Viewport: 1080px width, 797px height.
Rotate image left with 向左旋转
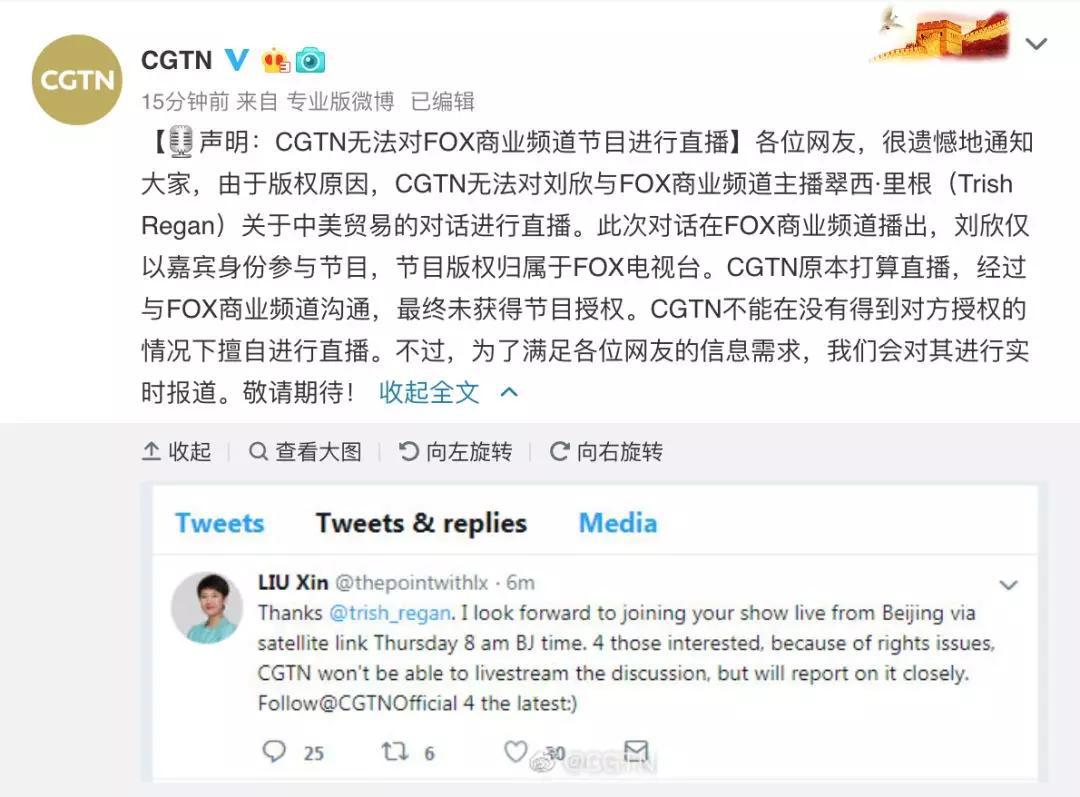click(455, 452)
